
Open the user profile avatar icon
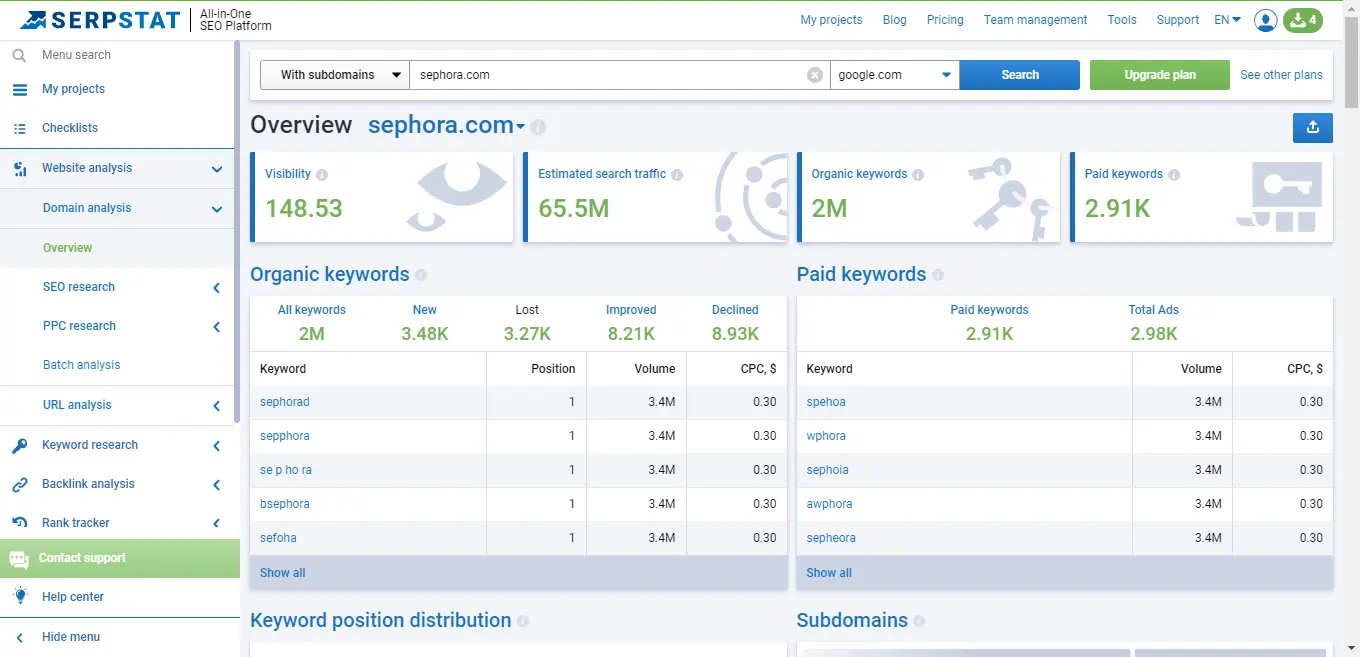click(1265, 20)
